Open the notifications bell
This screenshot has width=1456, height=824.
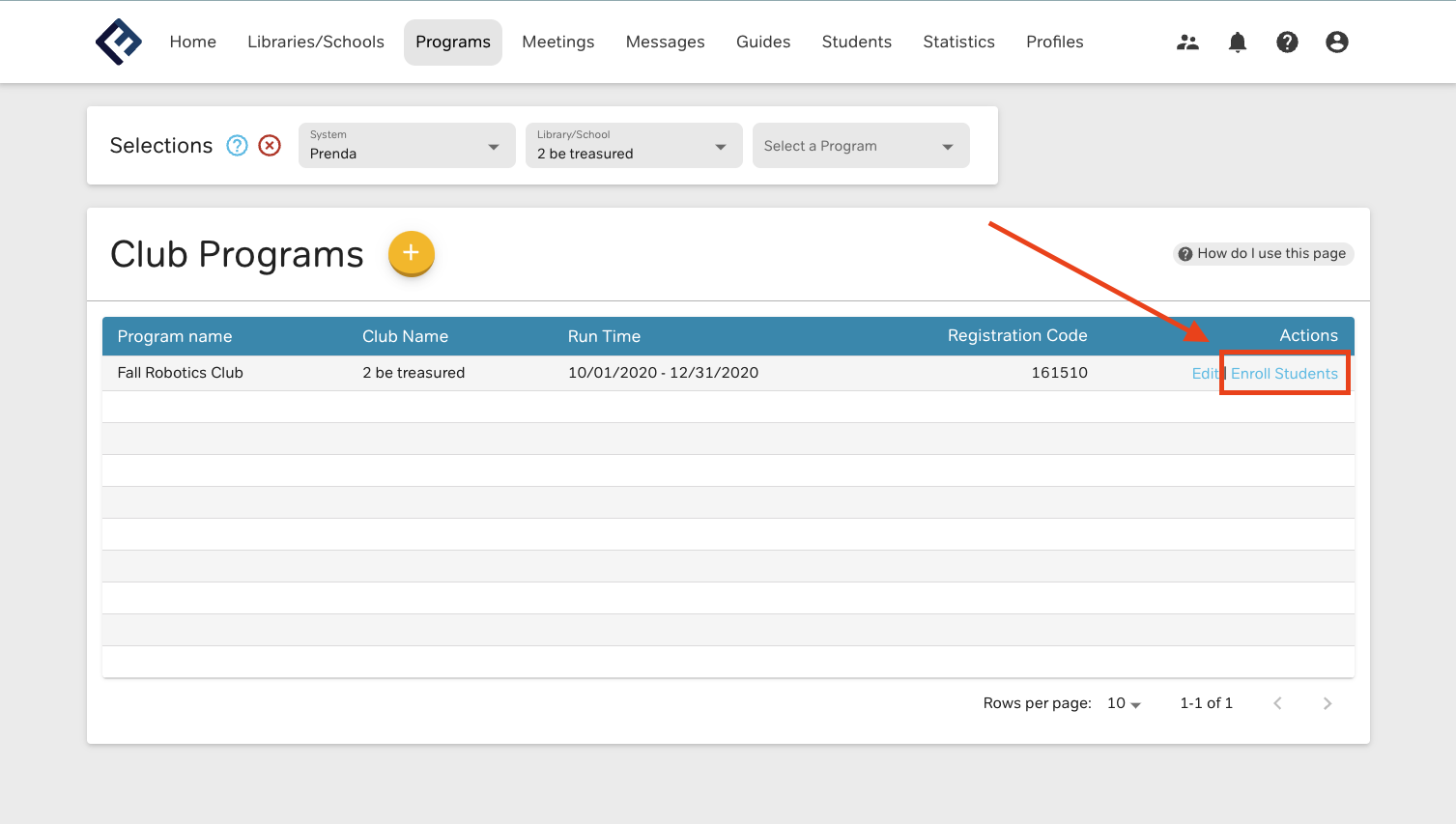tap(1238, 42)
